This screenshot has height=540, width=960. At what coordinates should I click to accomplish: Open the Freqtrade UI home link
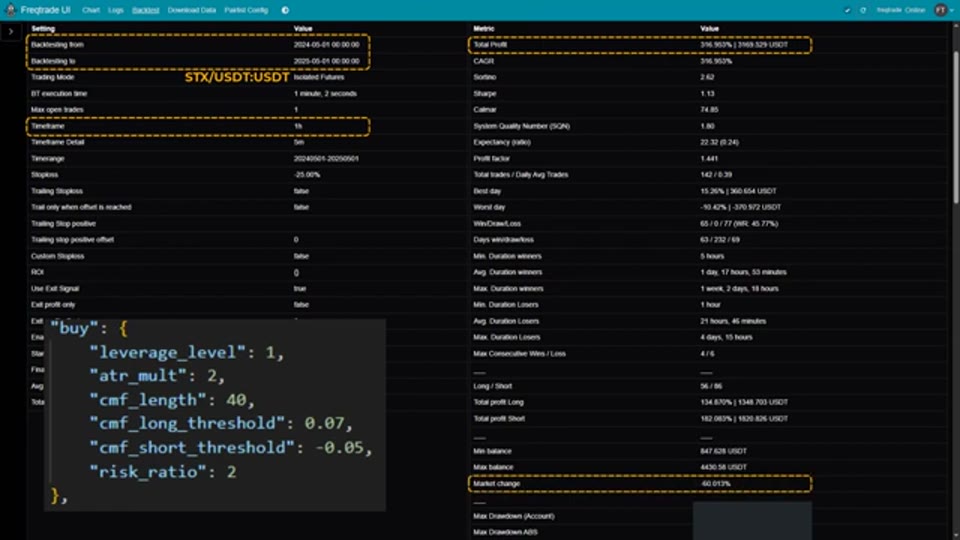(45, 10)
